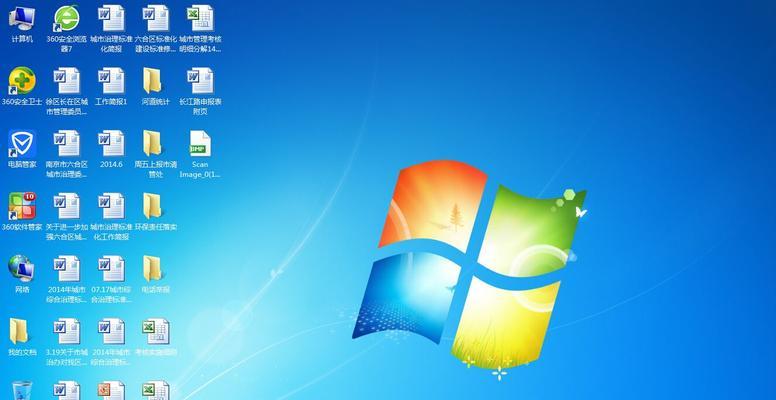
Task: Select the PowerPoint file icon in bottom row
Action: [x=111, y=390]
